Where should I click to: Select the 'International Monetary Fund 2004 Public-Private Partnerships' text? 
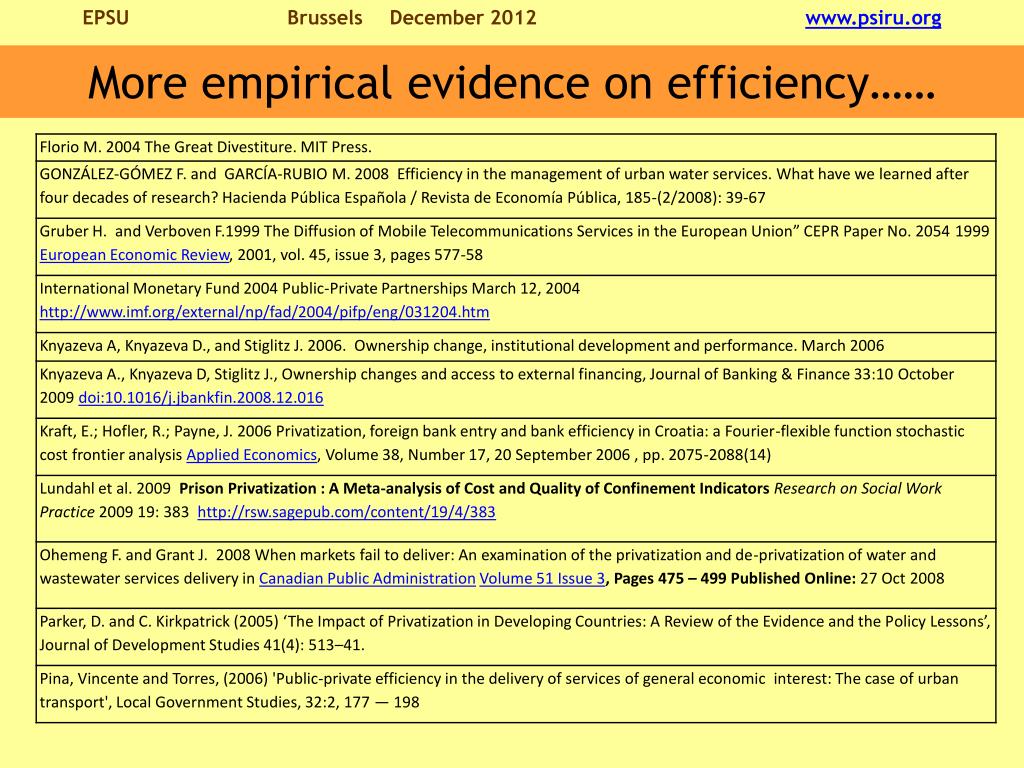click(310, 289)
